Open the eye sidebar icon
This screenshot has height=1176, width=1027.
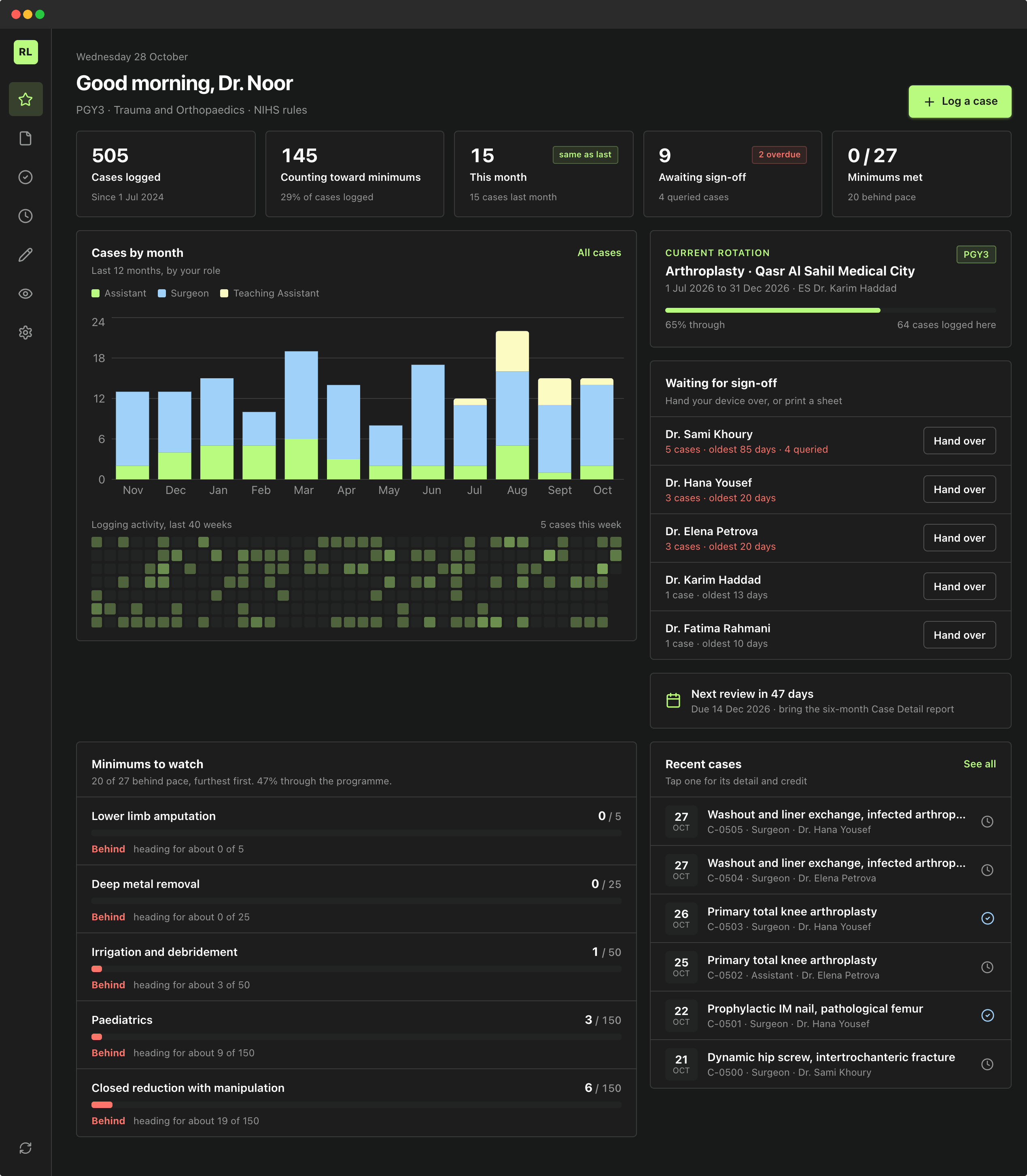(x=25, y=294)
